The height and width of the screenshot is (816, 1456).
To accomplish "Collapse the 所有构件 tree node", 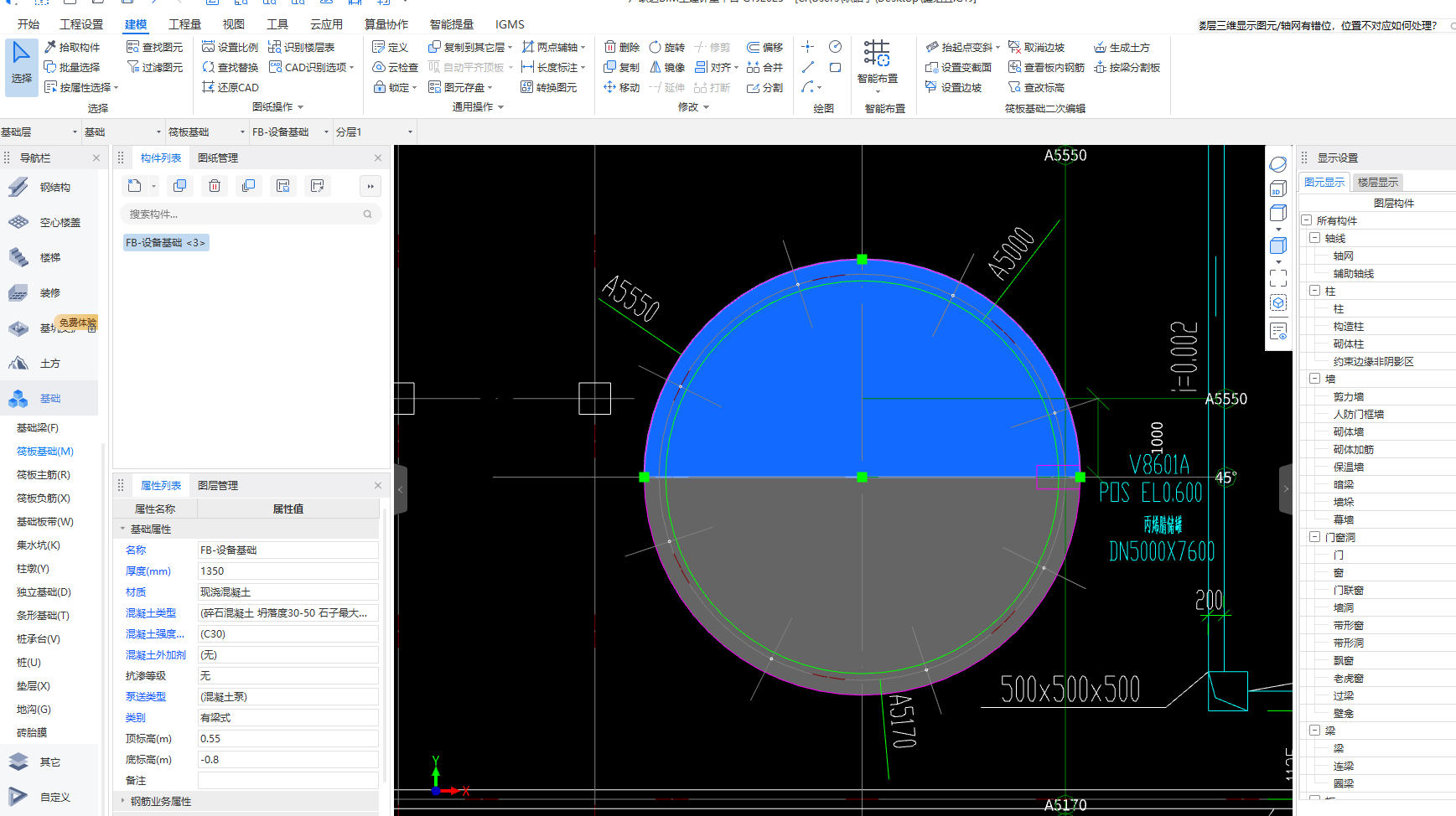I will pyautogui.click(x=1306, y=220).
